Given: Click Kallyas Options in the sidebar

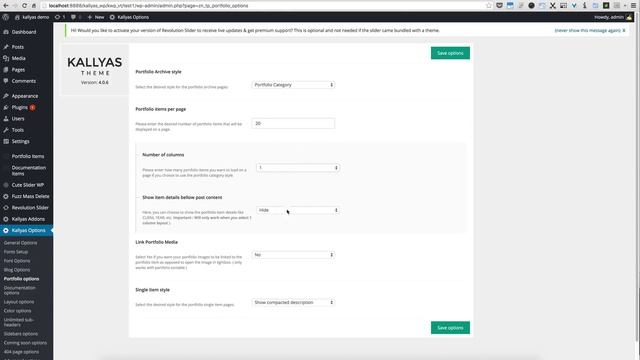Looking at the screenshot, I should pos(27,231).
